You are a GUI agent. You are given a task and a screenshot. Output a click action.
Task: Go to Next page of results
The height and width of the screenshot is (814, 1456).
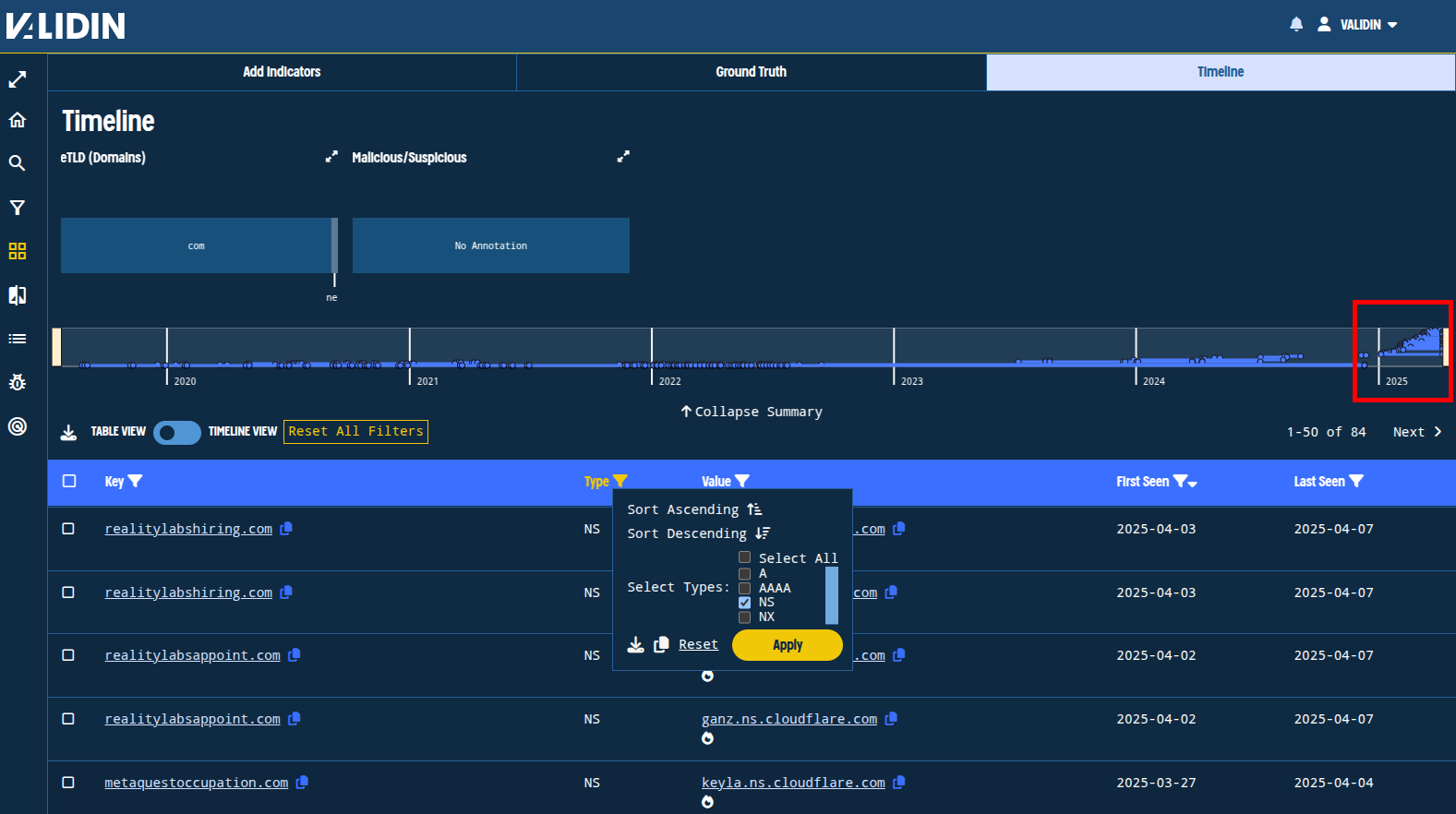pos(1417,432)
